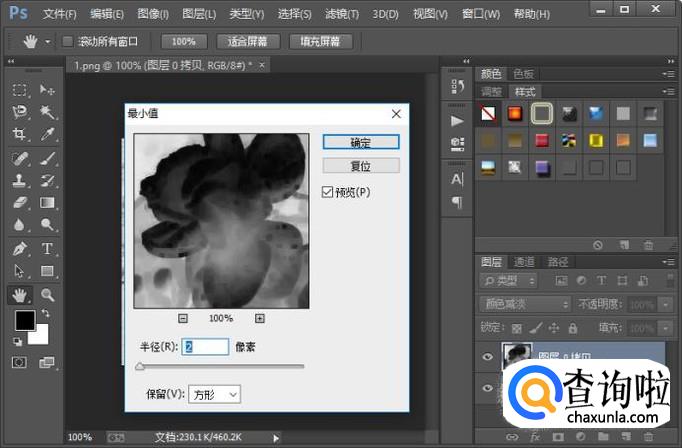The width and height of the screenshot is (682, 448).
Task: Enable 滚动所有窗口 checkbox
Action: click(68, 42)
